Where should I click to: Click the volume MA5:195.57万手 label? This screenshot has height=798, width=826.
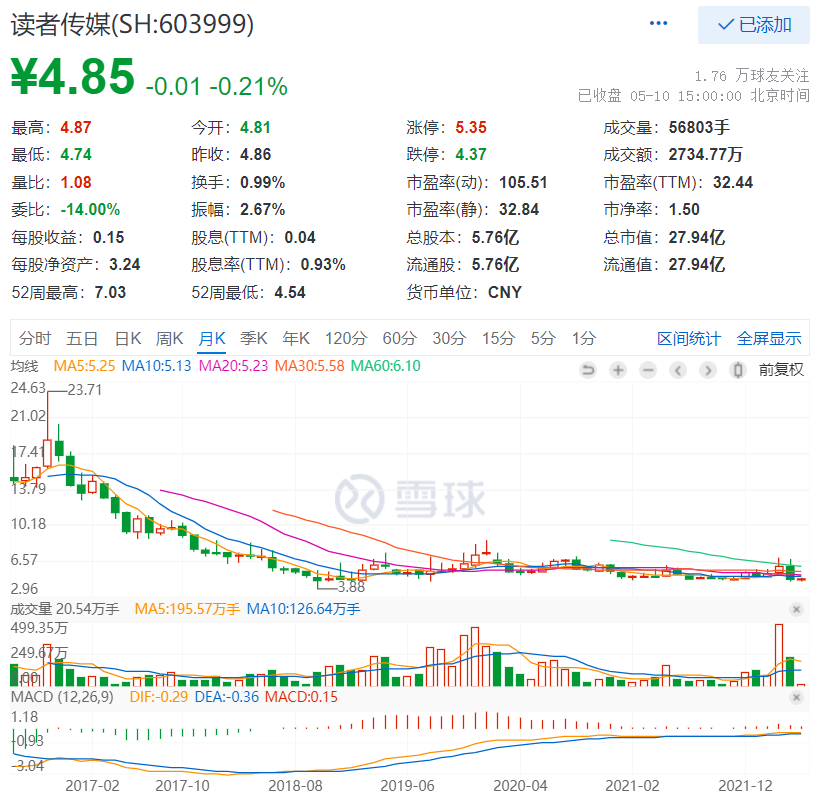[x=187, y=609]
